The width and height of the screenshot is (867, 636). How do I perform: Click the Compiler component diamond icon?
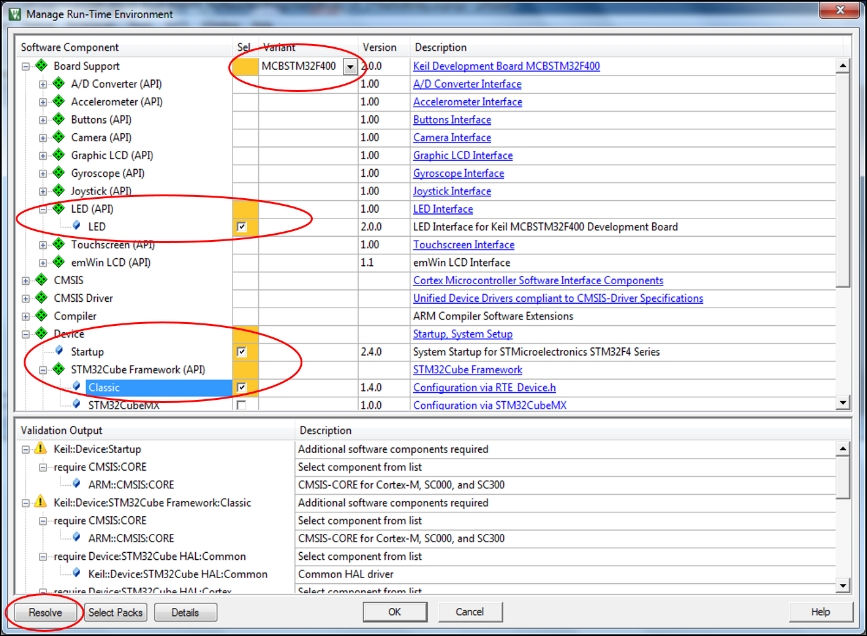[41, 316]
